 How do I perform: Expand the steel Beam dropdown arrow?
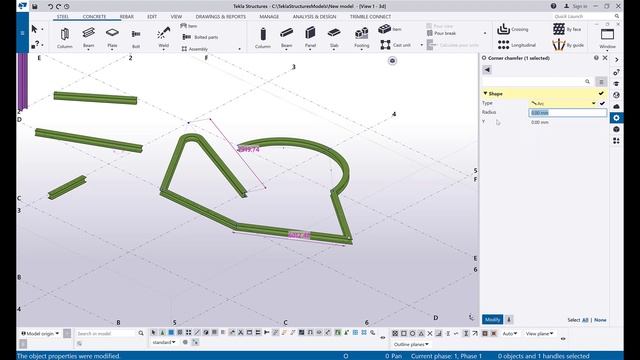(89, 50)
